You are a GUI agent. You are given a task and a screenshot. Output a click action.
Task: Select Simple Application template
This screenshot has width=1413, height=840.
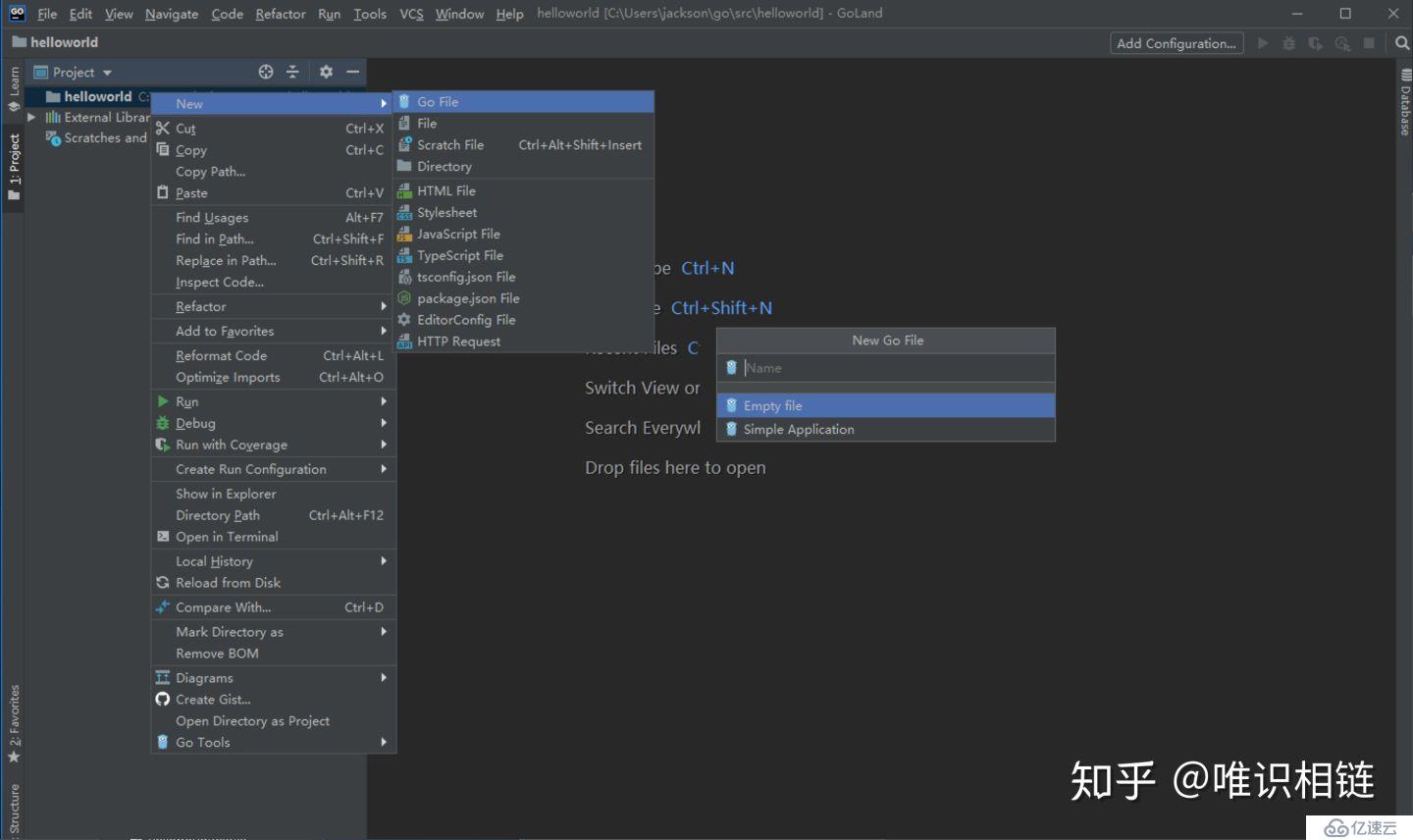tap(886, 429)
